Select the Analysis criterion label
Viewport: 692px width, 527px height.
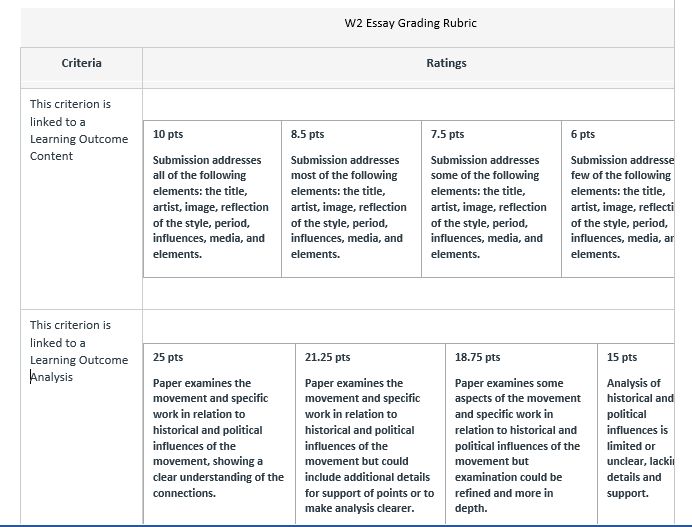pyautogui.click(x=53, y=377)
